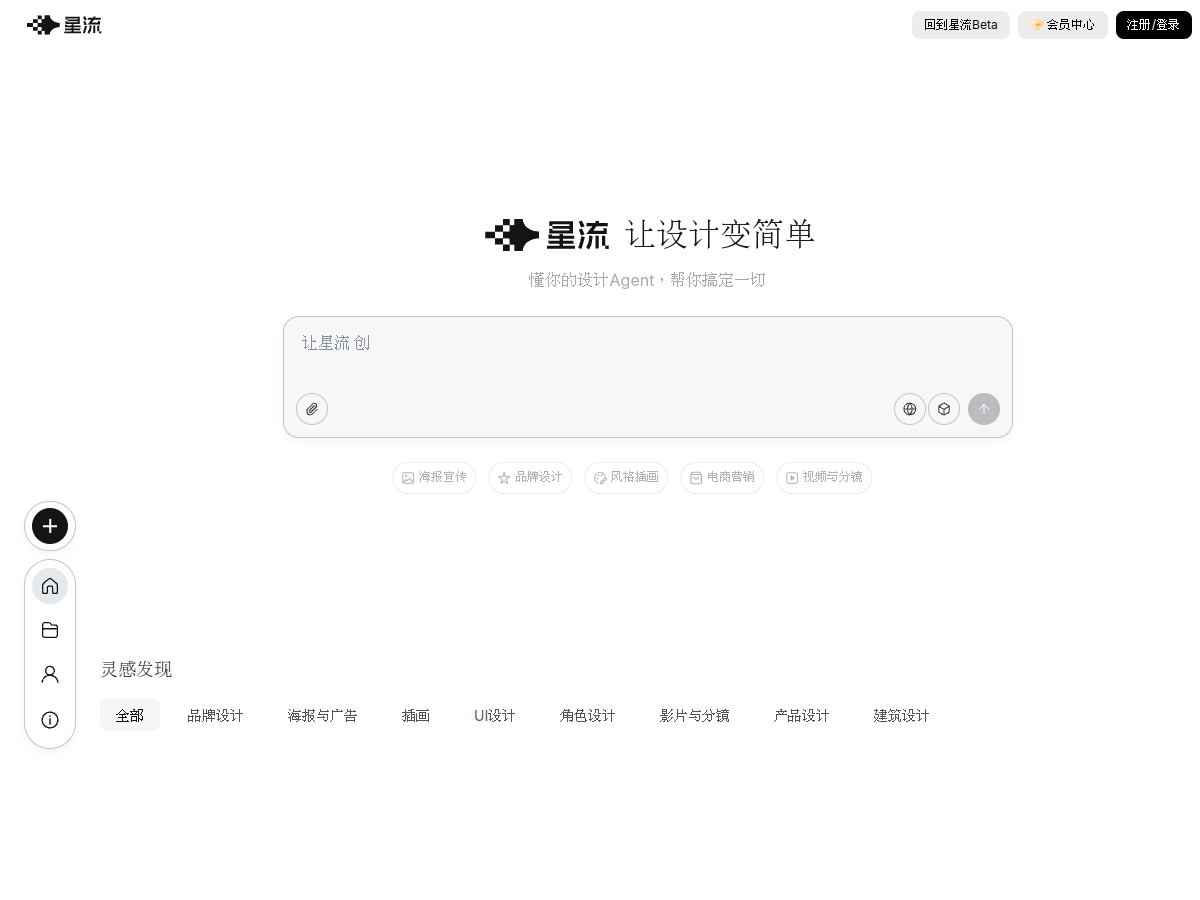This screenshot has height=900, width=1200.
Task: Go to home via the sidebar house icon
Action: coord(50,586)
